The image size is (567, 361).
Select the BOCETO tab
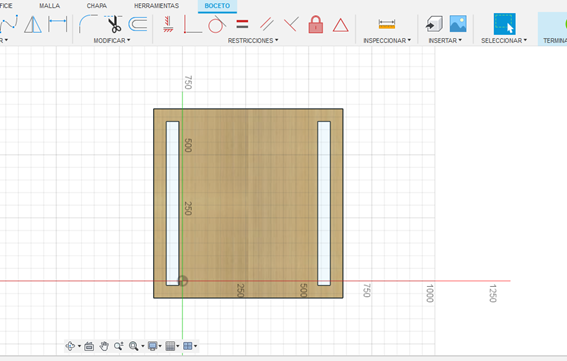coord(217,6)
